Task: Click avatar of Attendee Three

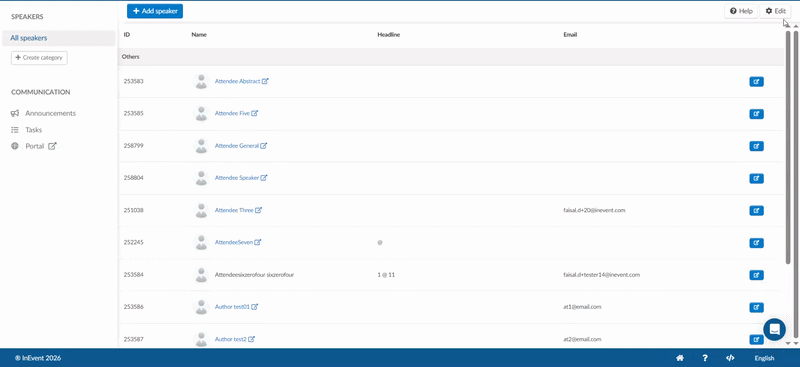Action: click(202, 210)
